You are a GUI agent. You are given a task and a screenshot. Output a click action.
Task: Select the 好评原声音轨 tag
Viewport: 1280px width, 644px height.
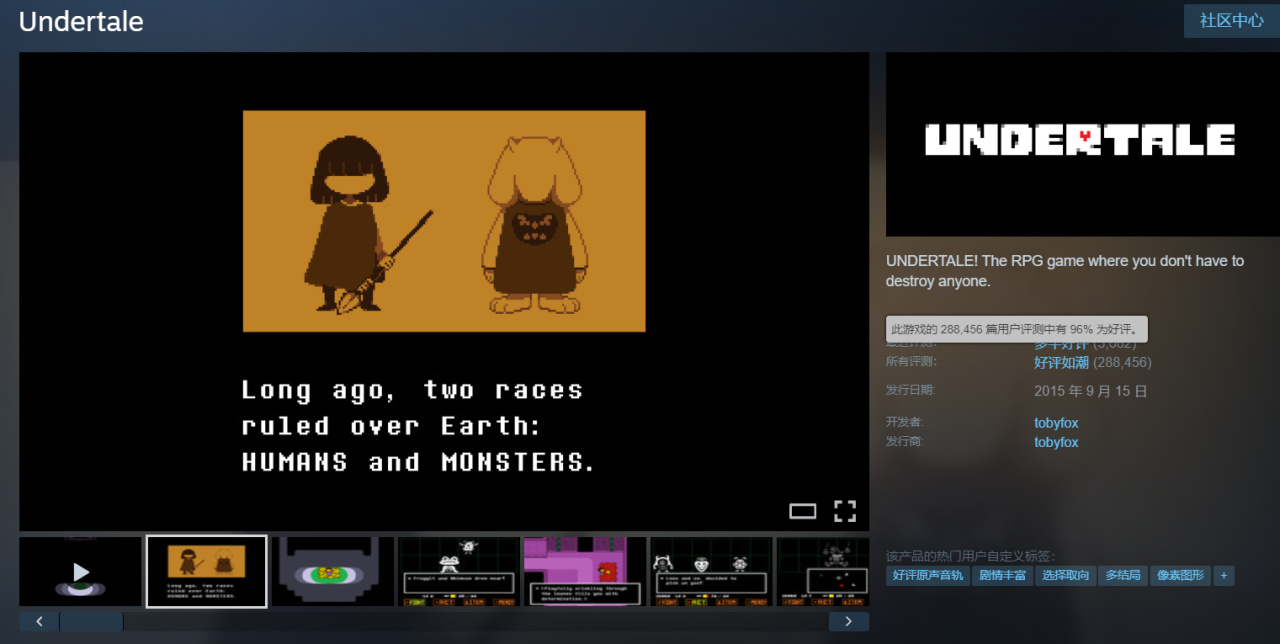pos(928,575)
